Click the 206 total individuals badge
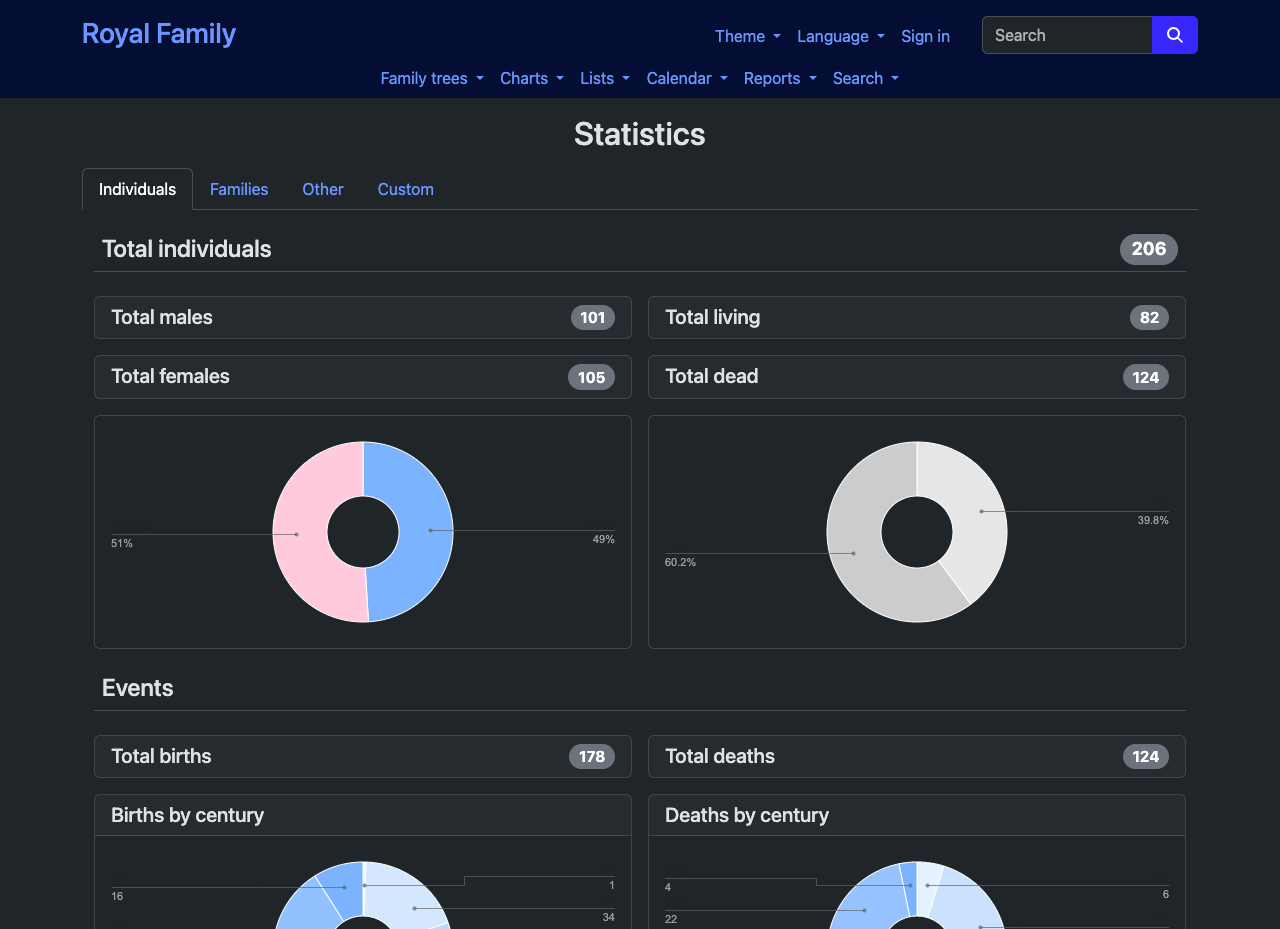 pyautogui.click(x=1149, y=249)
